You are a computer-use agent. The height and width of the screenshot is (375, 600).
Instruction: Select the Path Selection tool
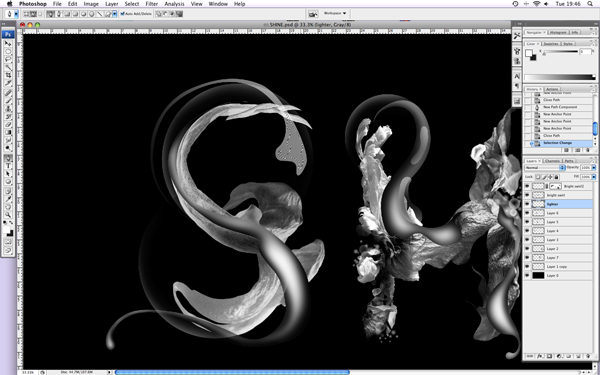(8, 174)
